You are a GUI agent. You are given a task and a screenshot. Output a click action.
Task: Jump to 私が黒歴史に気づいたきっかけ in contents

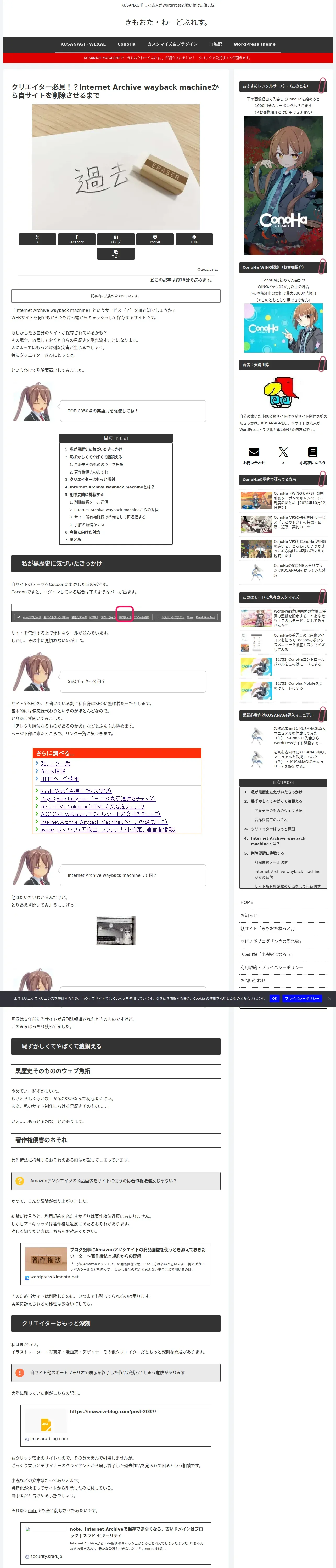[x=96, y=449]
